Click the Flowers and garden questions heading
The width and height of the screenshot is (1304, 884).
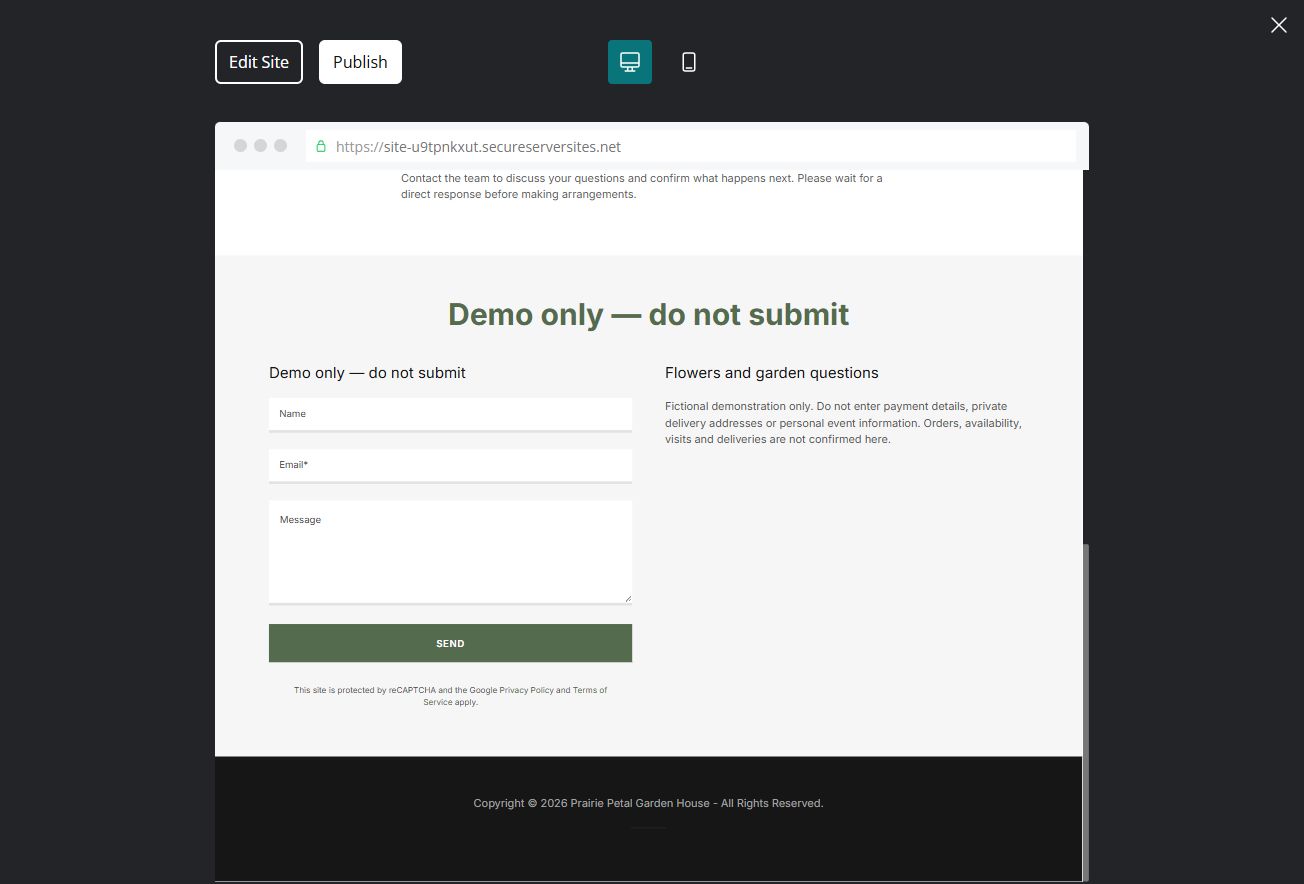pos(771,373)
